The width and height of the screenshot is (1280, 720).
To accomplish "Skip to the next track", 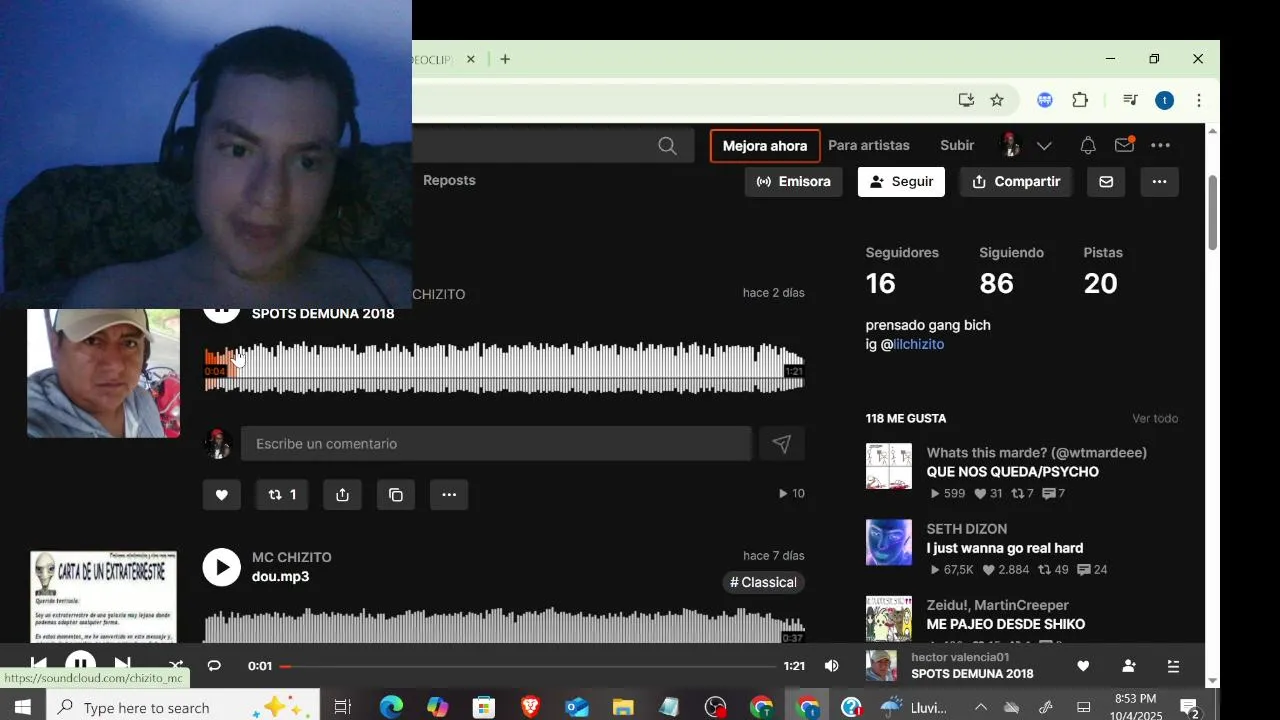I will click(122, 665).
